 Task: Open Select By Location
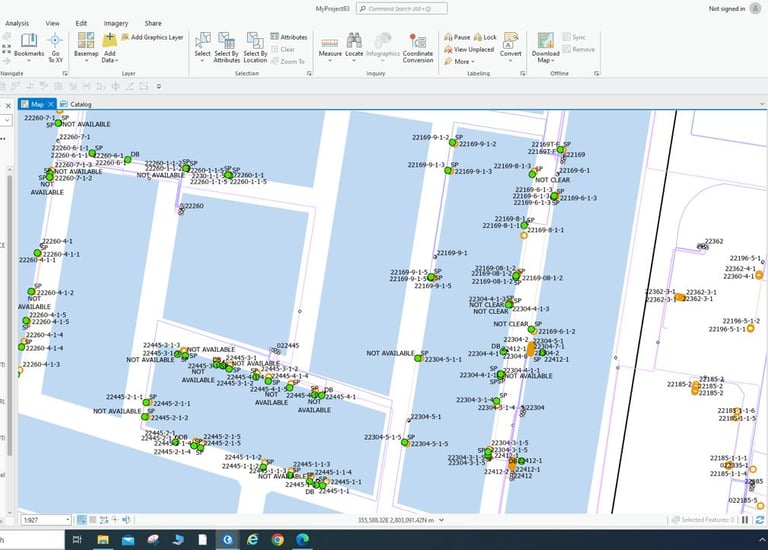tap(255, 48)
